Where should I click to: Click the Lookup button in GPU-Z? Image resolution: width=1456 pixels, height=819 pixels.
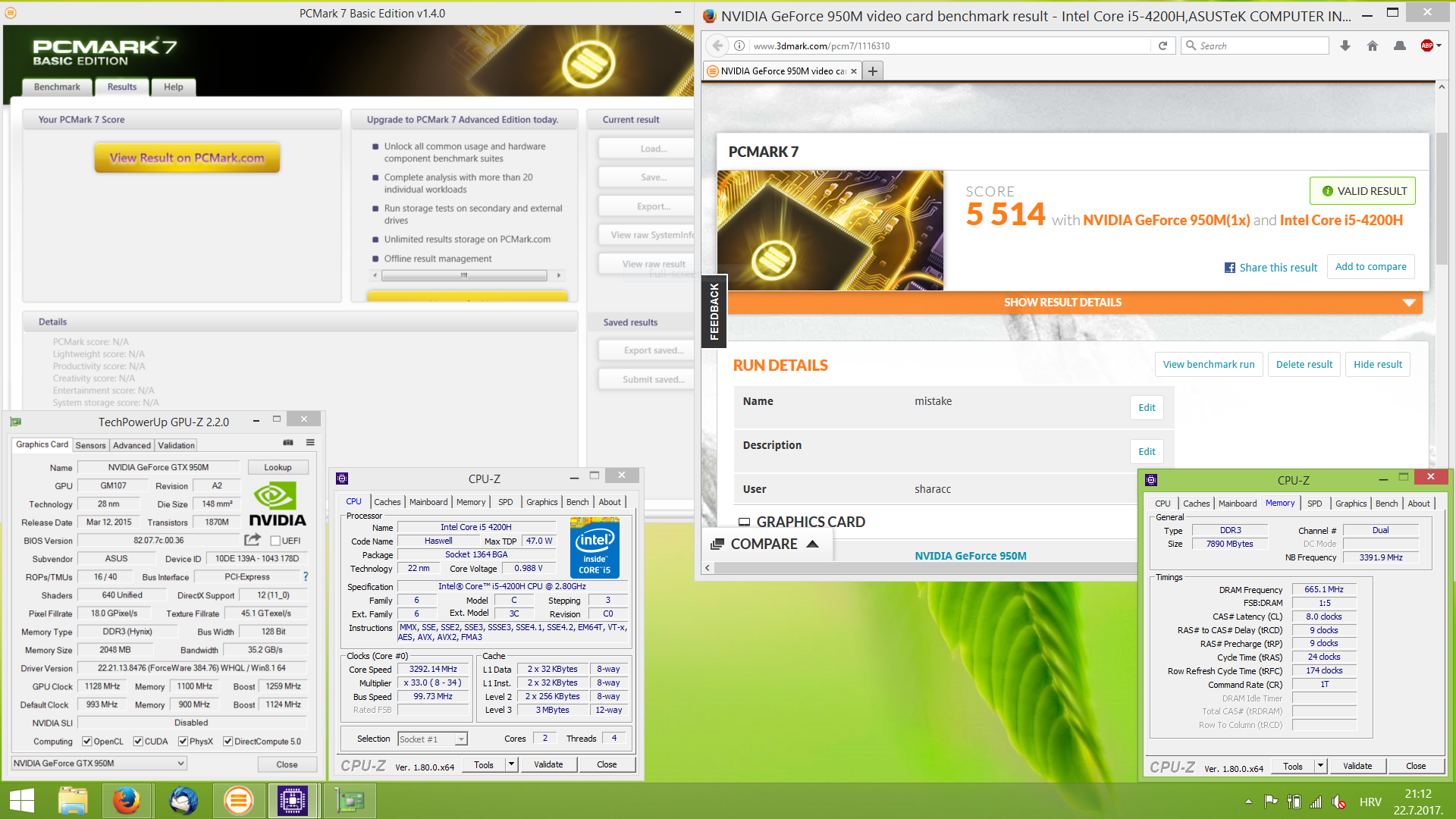coord(278,467)
